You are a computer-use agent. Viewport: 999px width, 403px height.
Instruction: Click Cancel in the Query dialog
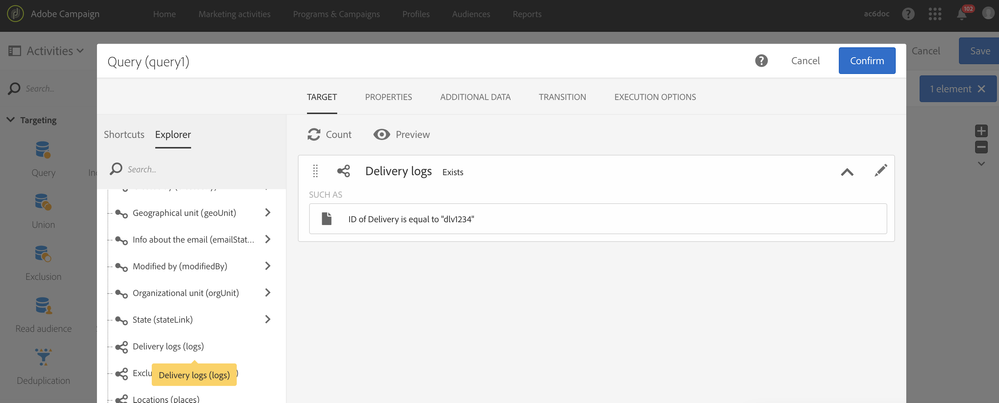click(x=805, y=61)
